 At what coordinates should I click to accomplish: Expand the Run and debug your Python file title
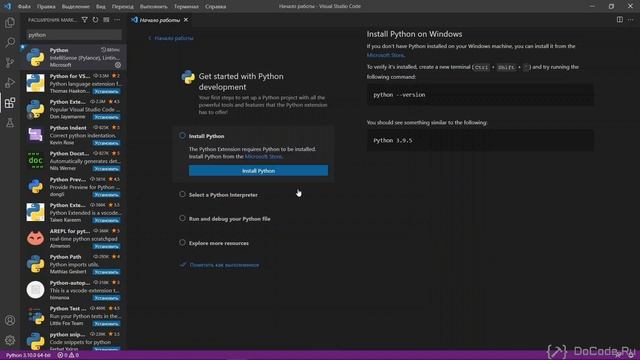(x=229, y=219)
